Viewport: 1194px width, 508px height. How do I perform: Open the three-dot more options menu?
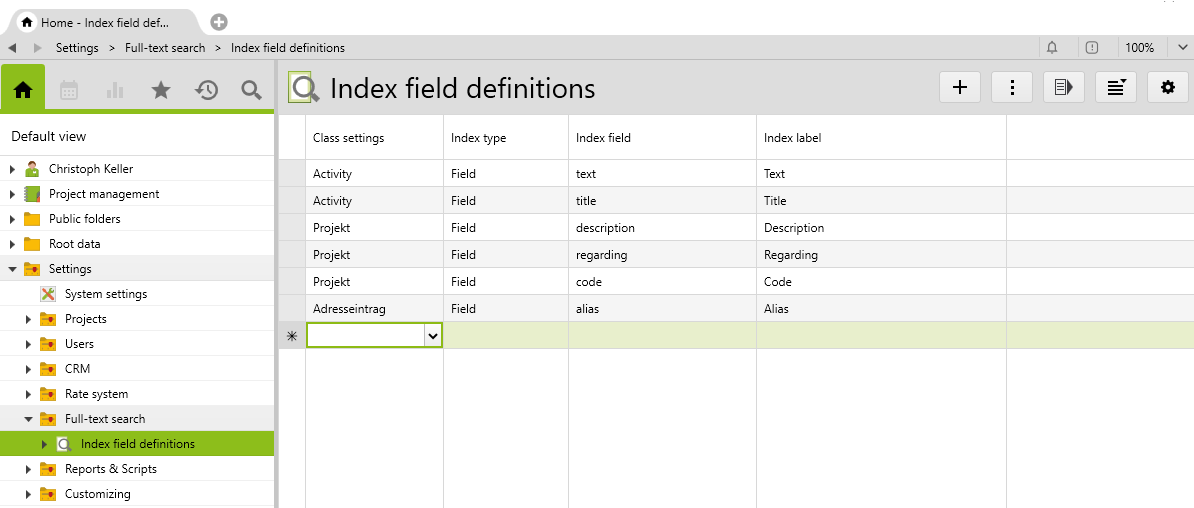tap(1012, 87)
